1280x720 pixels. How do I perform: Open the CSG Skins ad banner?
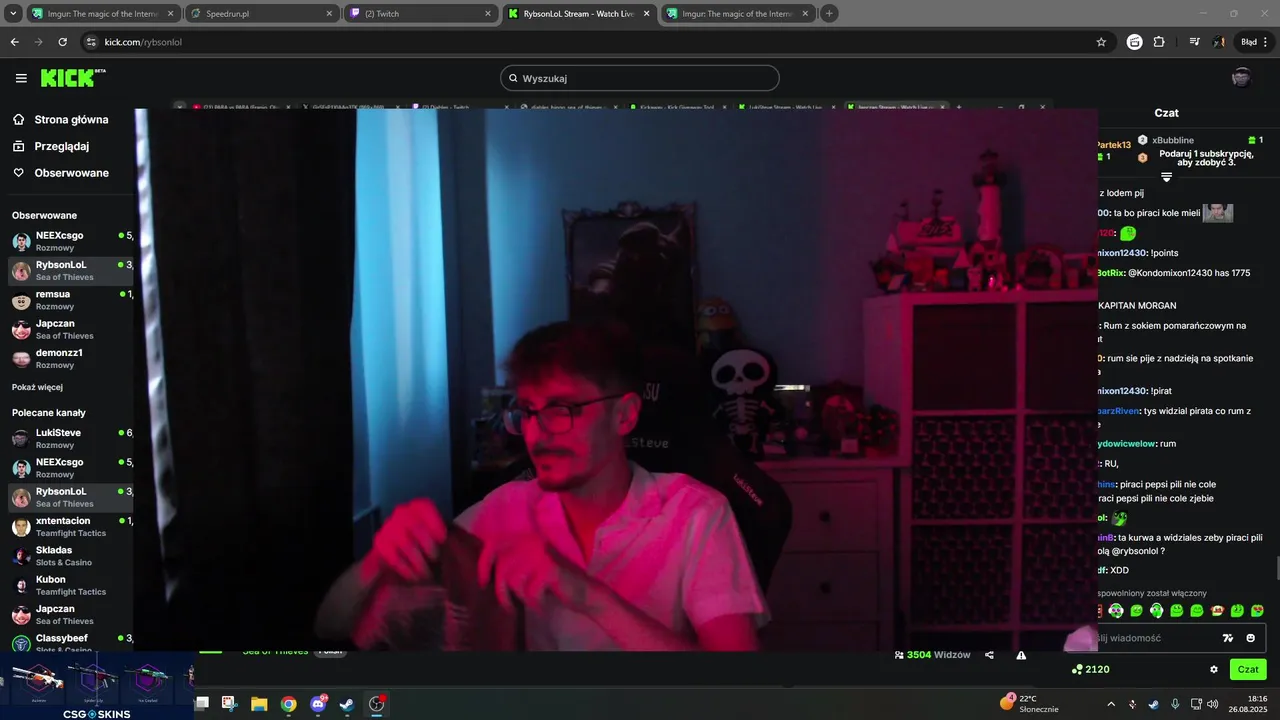click(x=97, y=686)
